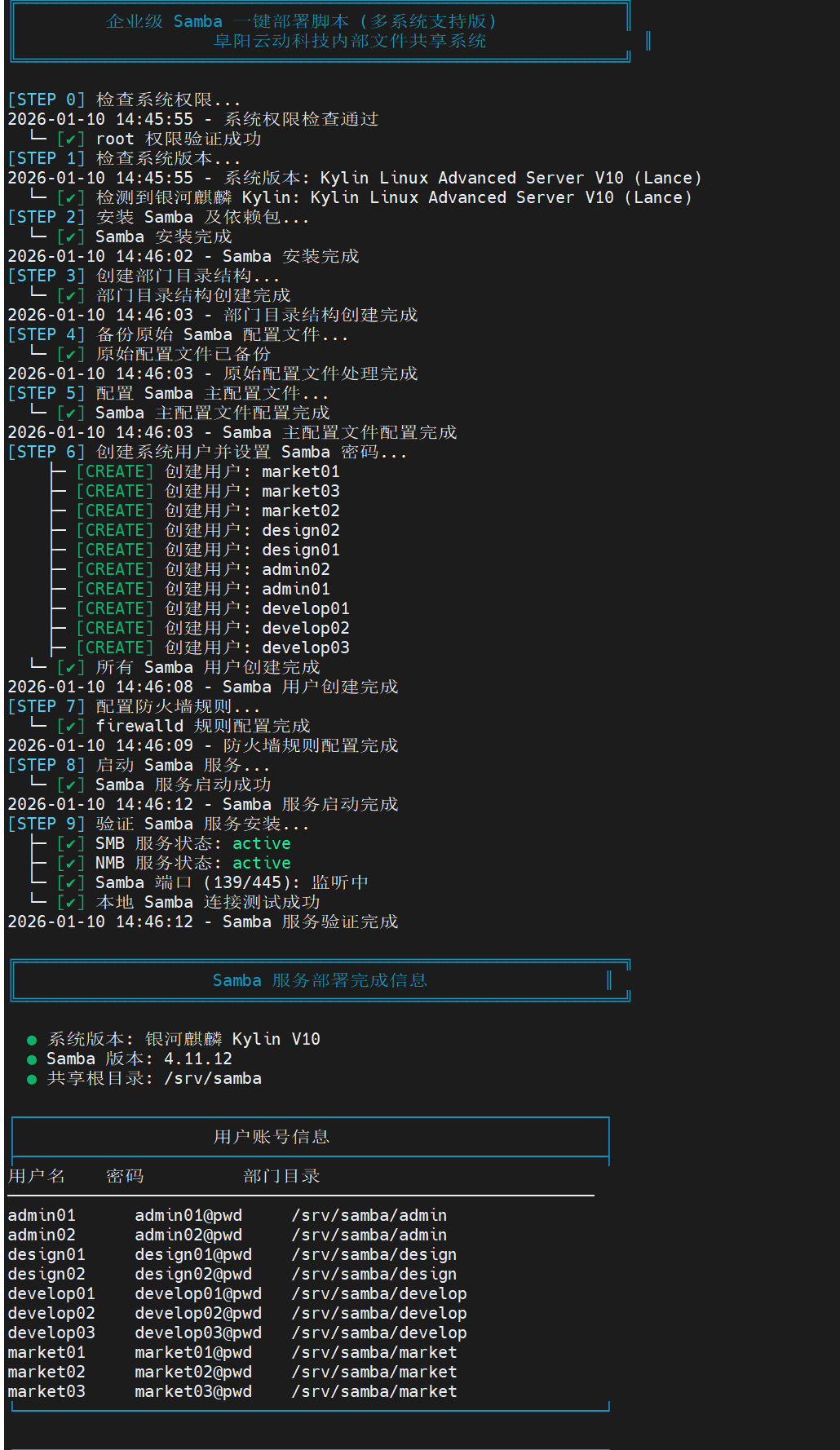The width and height of the screenshot is (840, 1450).
Task: Click the 14:46:09 '防火墙规则配置完成' log line
Action: click(203, 745)
